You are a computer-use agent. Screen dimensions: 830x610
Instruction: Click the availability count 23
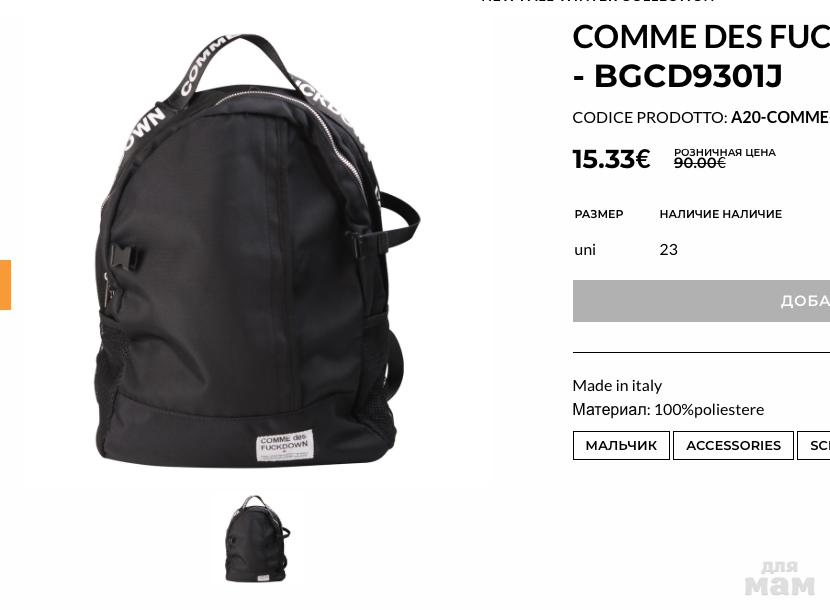669,249
